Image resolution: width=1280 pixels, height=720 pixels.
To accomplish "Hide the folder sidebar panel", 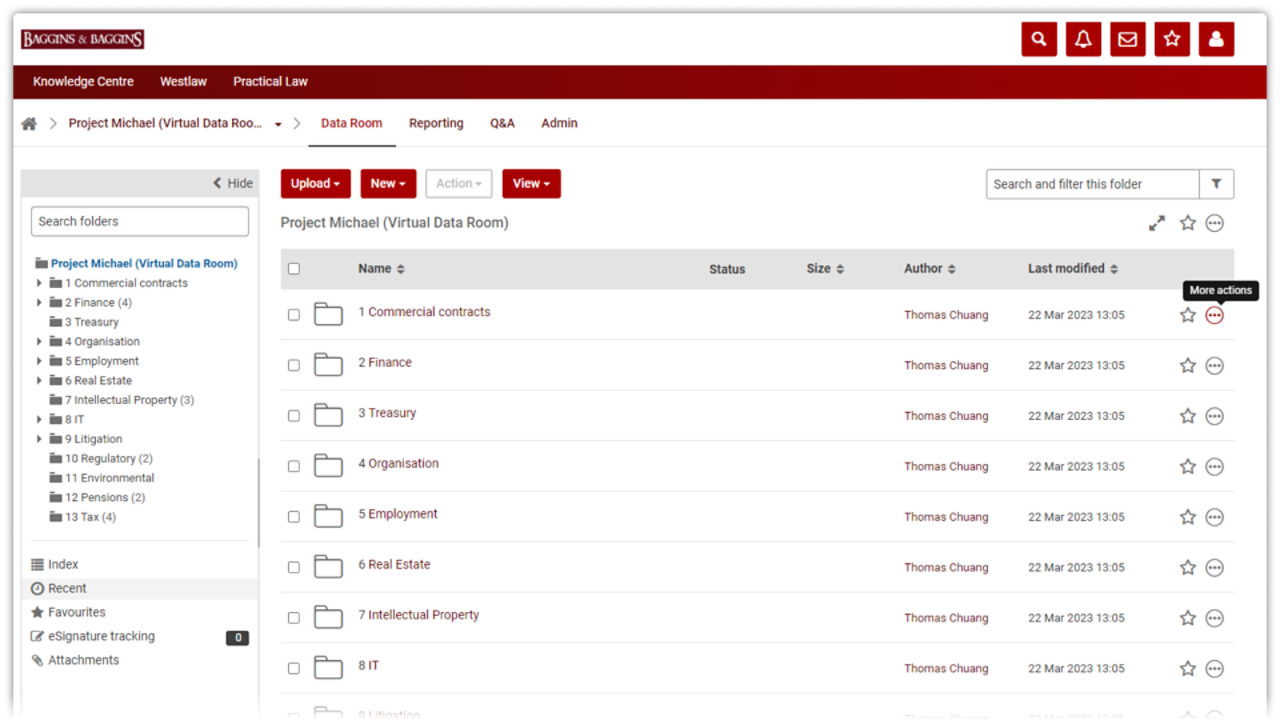I will tap(233, 184).
